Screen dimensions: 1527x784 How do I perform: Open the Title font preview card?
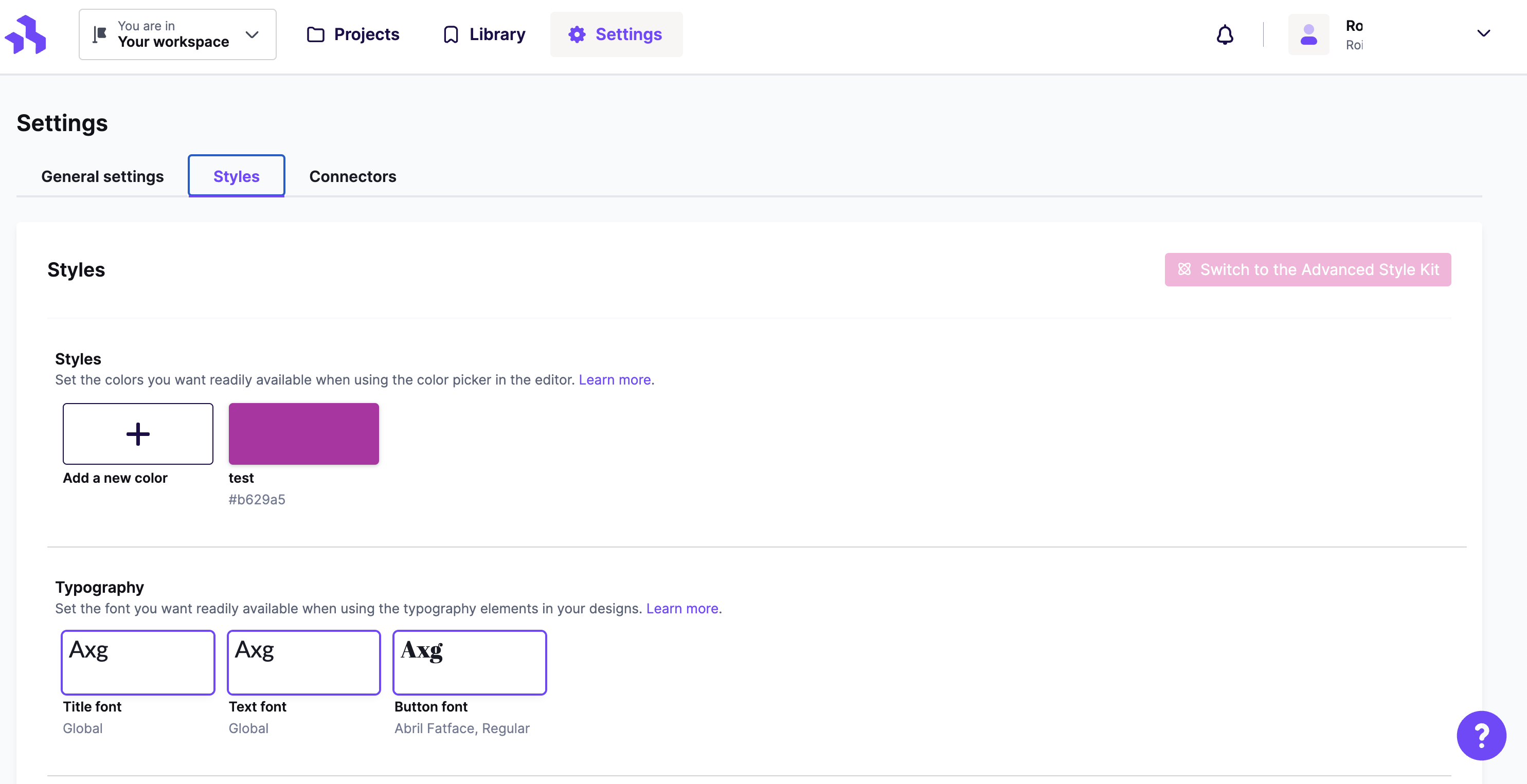(x=137, y=663)
